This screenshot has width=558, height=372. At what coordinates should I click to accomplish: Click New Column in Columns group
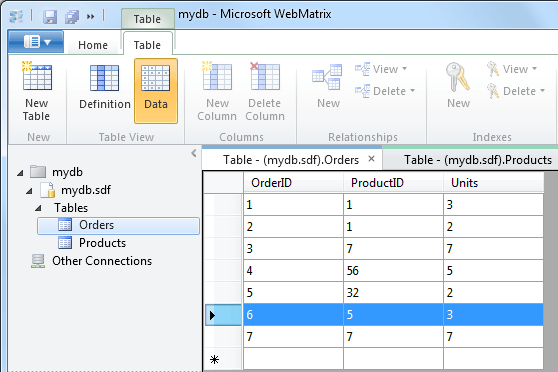(217, 91)
